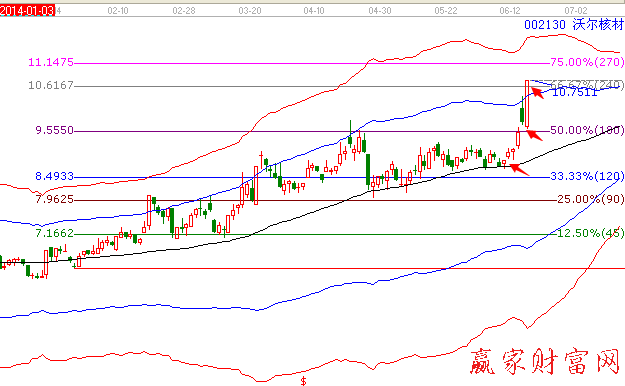Click the 12.50%(45) level label
The image size is (625, 386).
coord(591,233)
